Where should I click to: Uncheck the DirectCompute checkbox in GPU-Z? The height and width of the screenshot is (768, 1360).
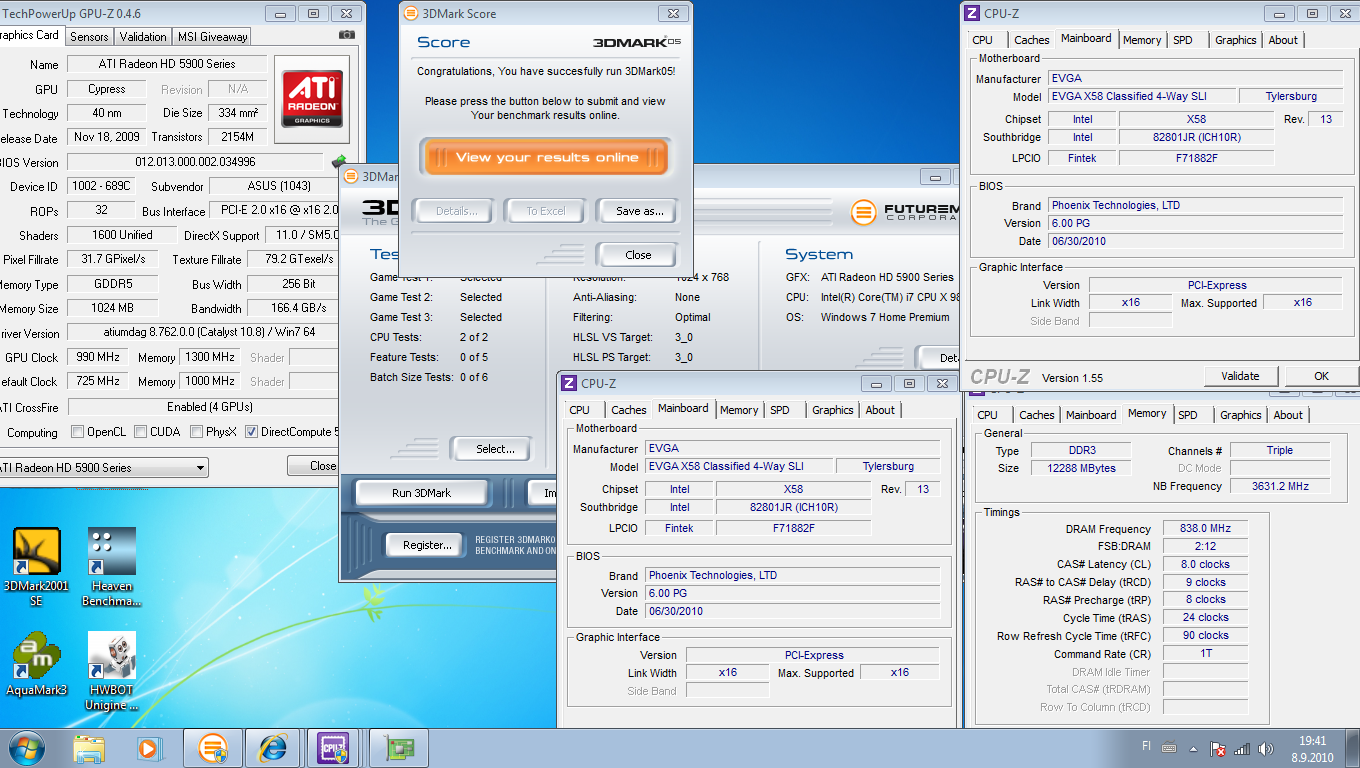click(x=252, y=433)
